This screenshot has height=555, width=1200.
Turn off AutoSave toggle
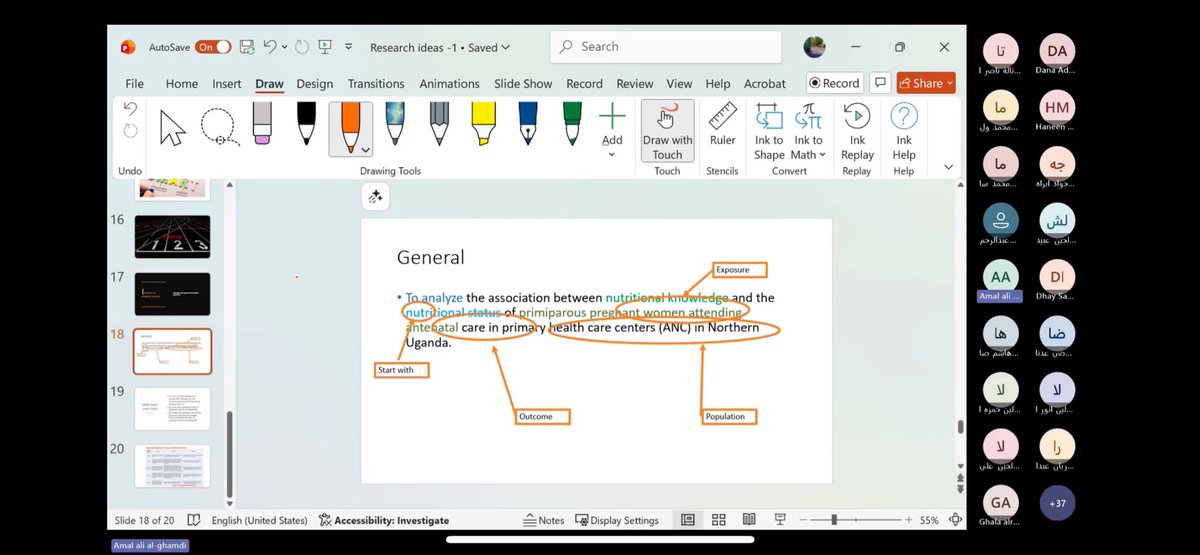[x=214, y=47]
